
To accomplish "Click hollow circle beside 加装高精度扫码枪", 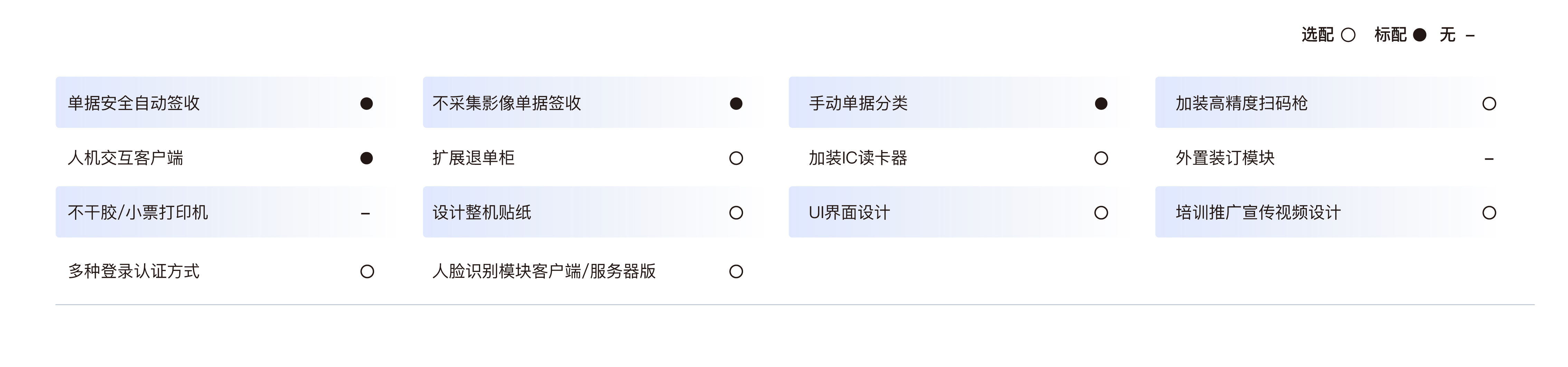I will 1489,103.
